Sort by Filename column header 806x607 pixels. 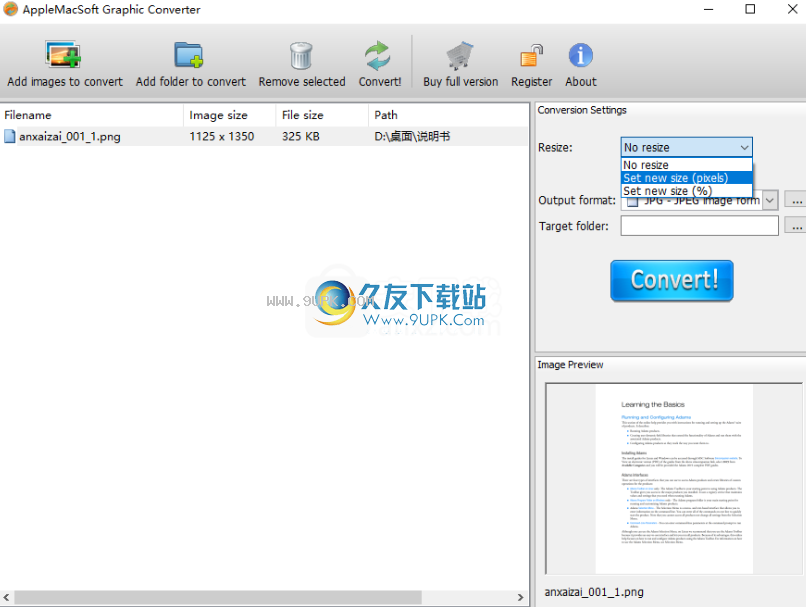tap(91, 115)
